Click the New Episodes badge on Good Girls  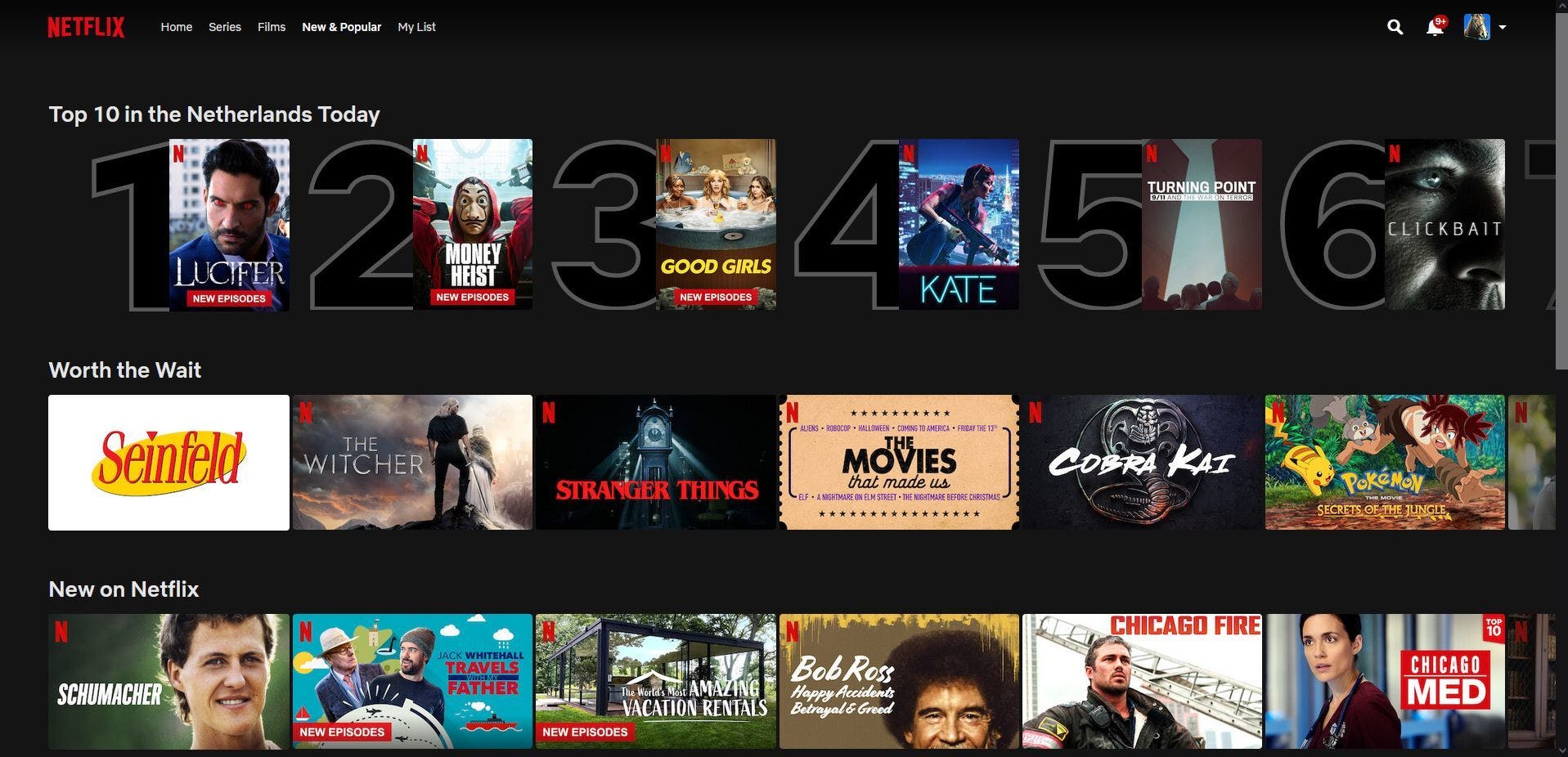click(716, 297)
